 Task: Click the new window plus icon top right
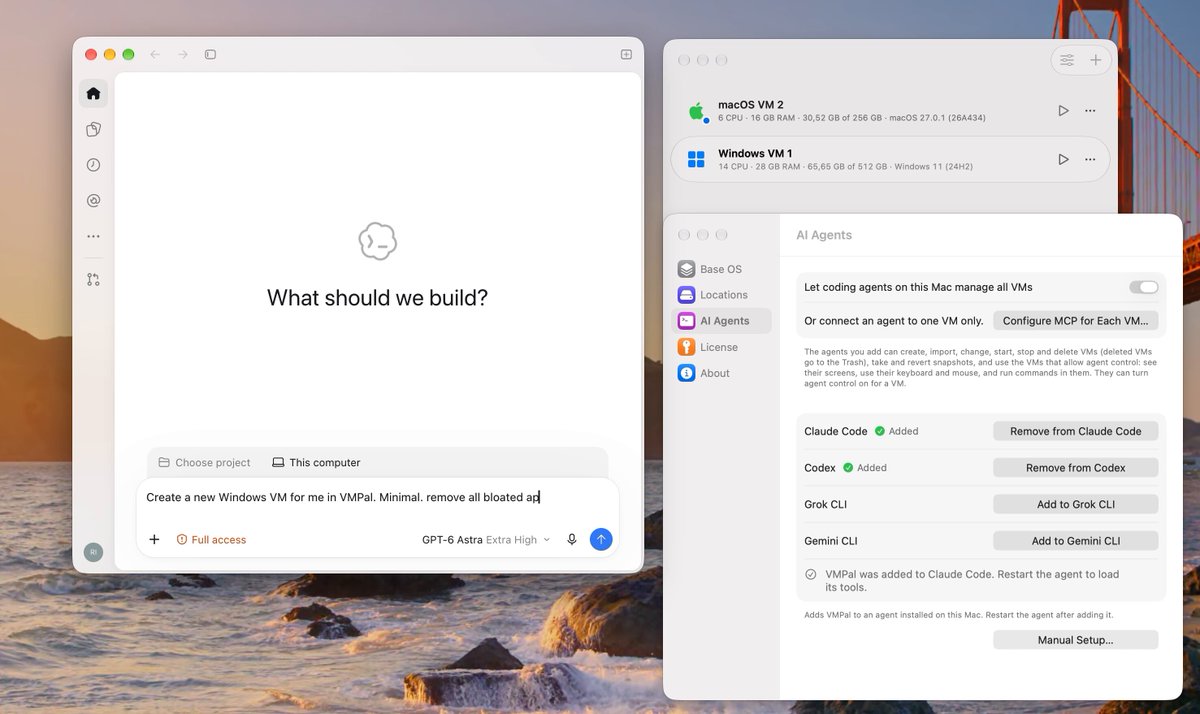pos(626,54)
